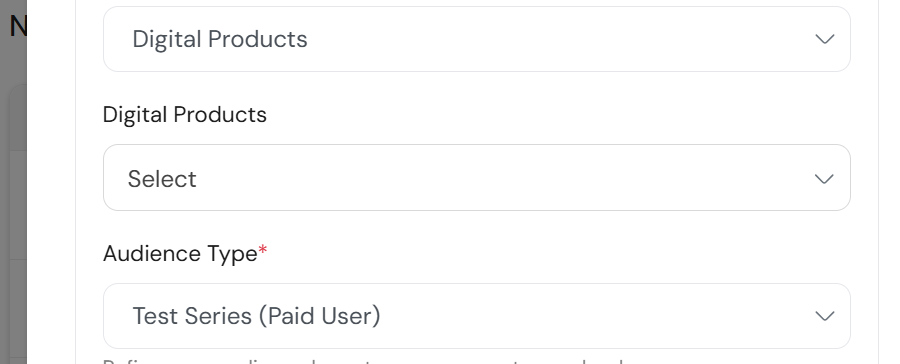Click the Audience Type label text
The height and width of the screenshot is (364, 900).
[x=180, y=253]
